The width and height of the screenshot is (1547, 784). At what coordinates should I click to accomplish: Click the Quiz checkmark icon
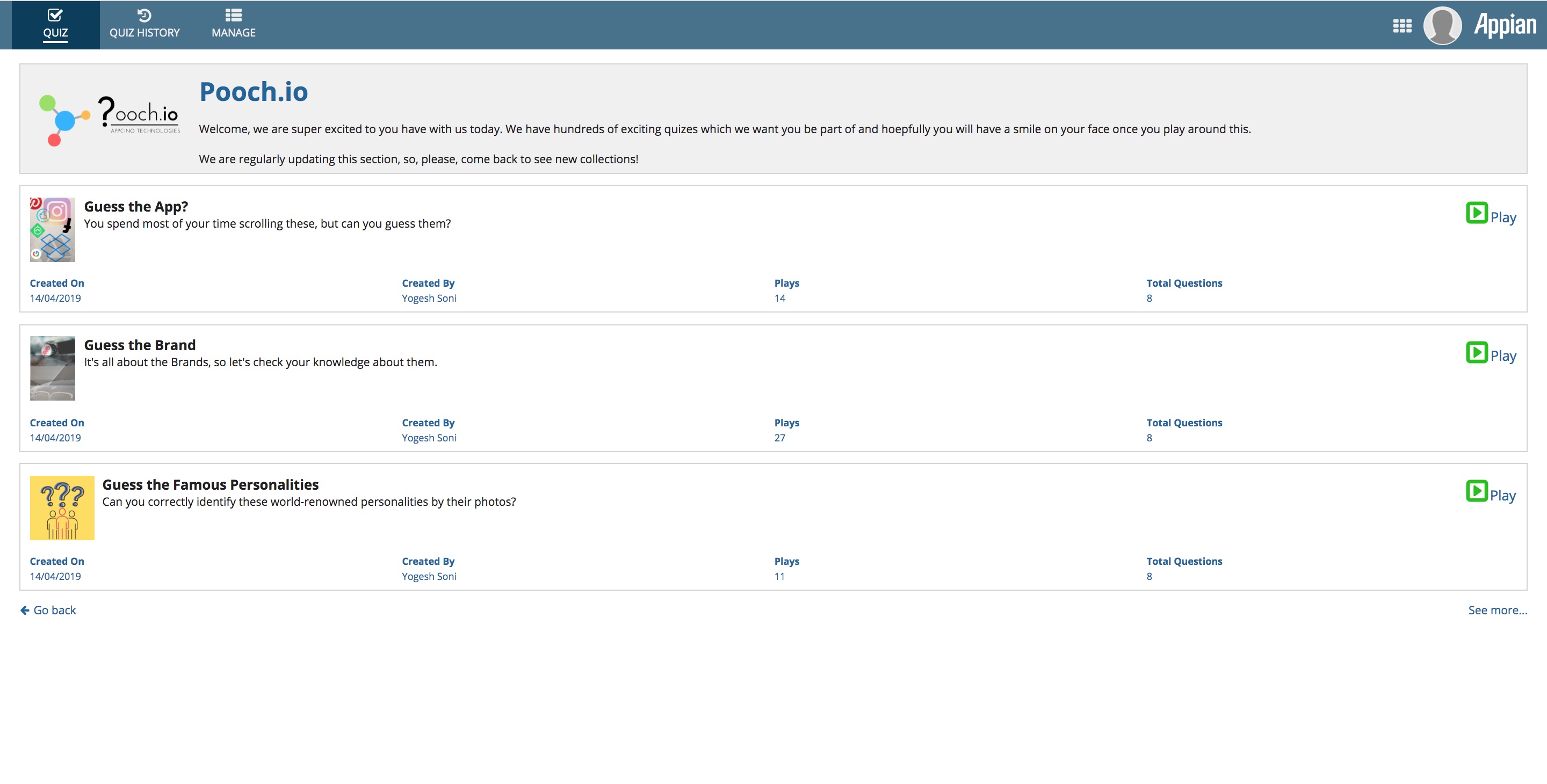[55, 15]
